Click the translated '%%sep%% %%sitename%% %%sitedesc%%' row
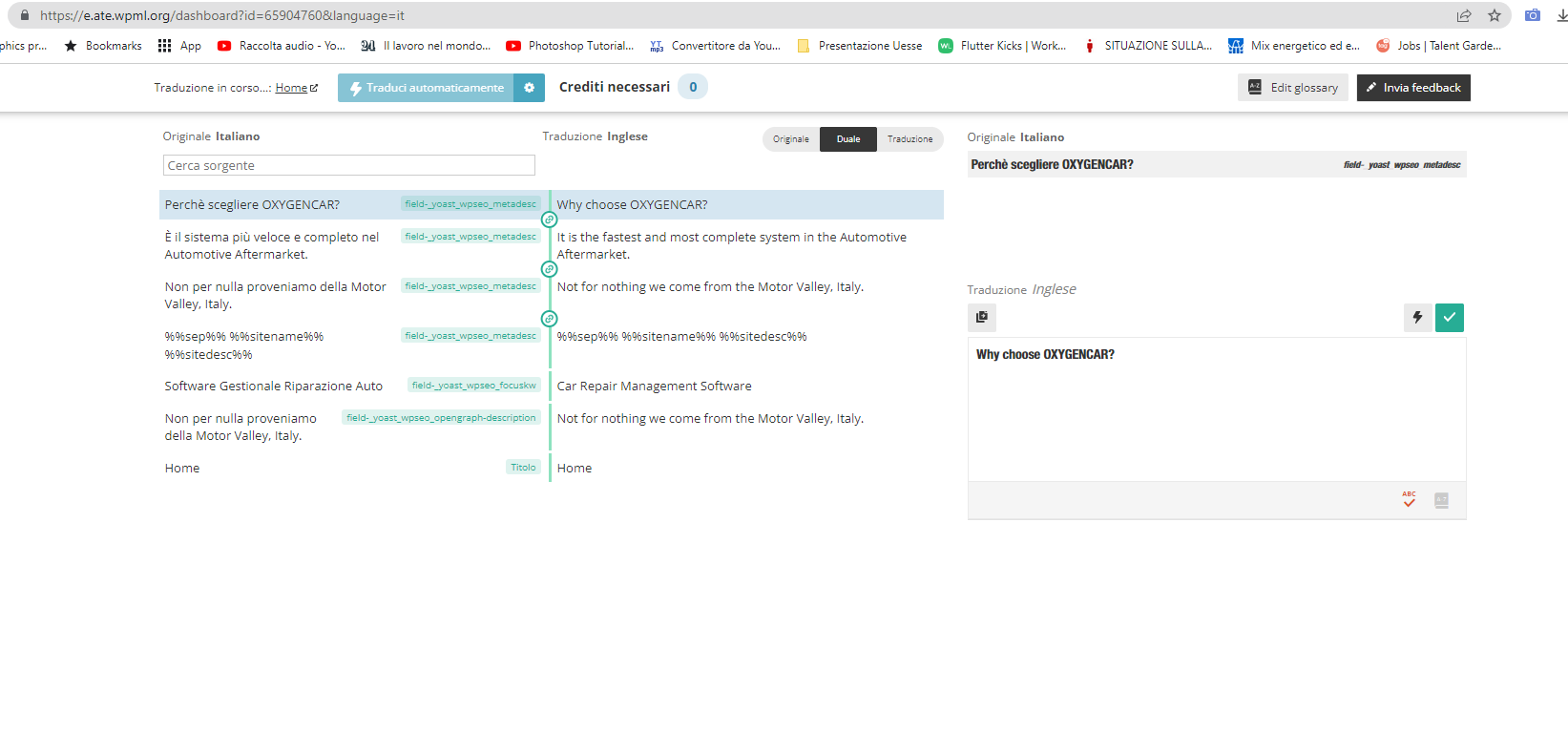The image size is (1568, 732). tap(681, 337)
